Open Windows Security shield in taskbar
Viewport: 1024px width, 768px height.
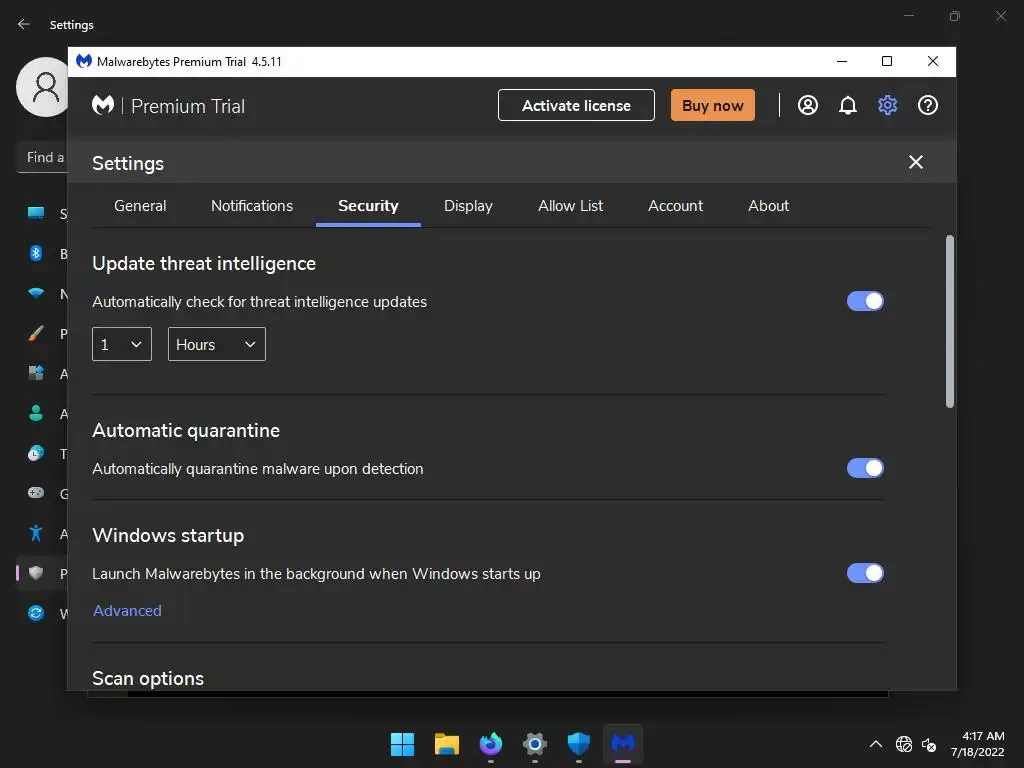click(579, 744)
